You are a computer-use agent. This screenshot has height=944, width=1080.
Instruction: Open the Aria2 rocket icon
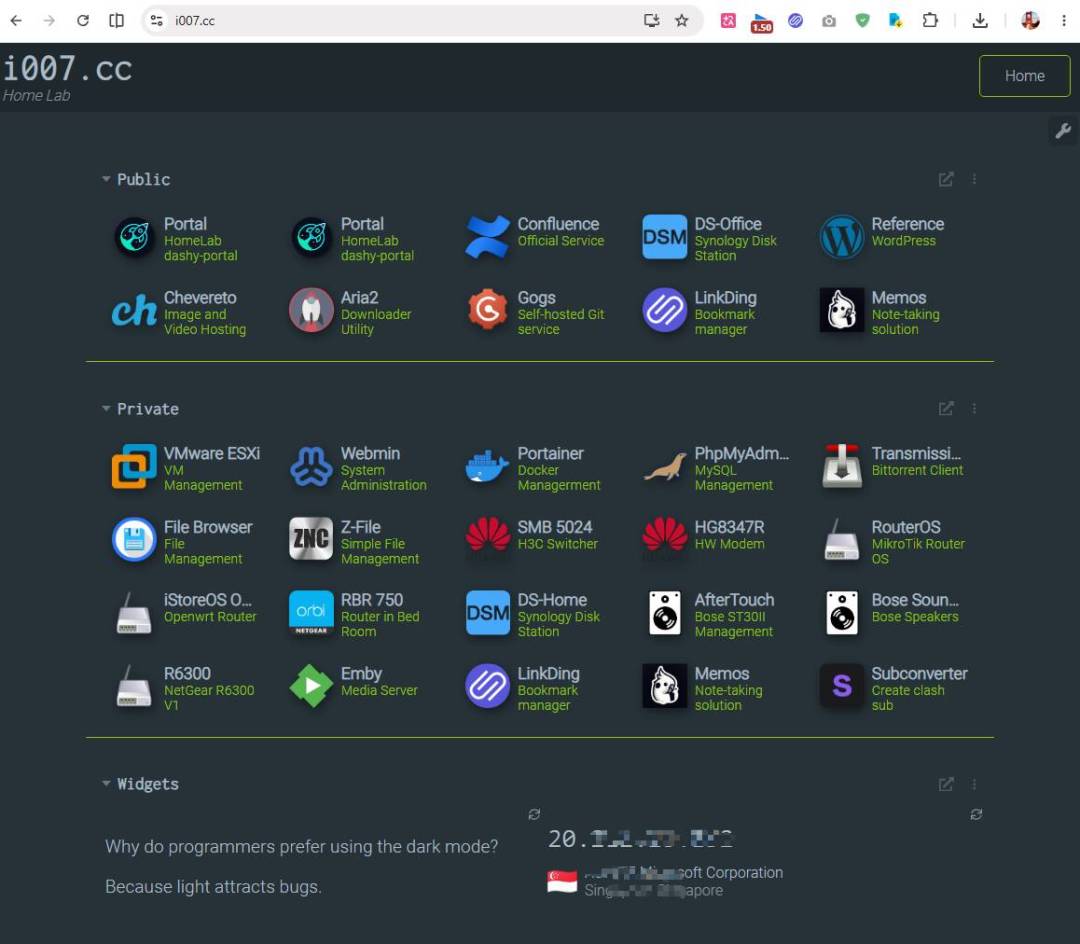(x=311, y=311)
